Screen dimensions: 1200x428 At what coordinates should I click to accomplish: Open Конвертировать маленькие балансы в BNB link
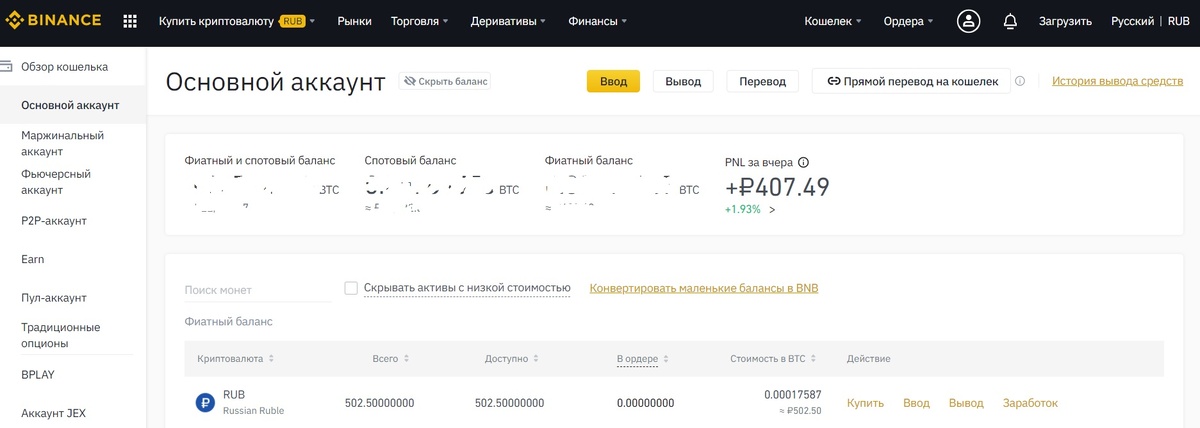704,288
